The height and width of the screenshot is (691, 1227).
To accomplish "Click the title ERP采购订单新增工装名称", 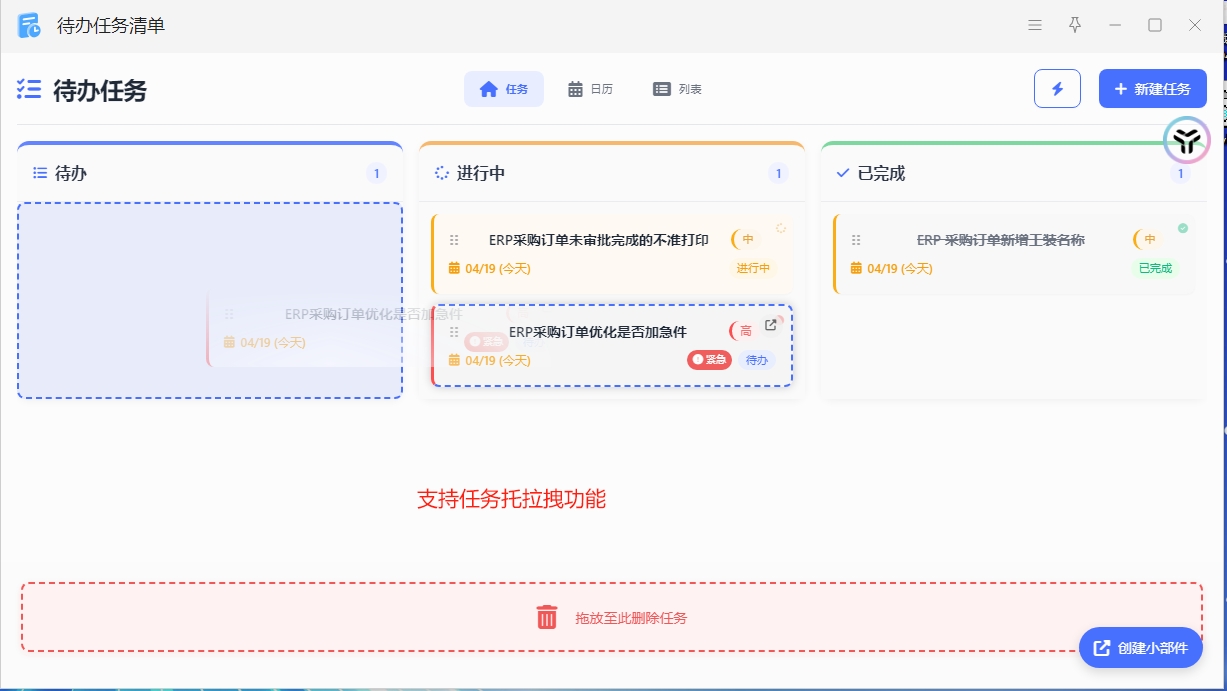I will pos(1001,240).
